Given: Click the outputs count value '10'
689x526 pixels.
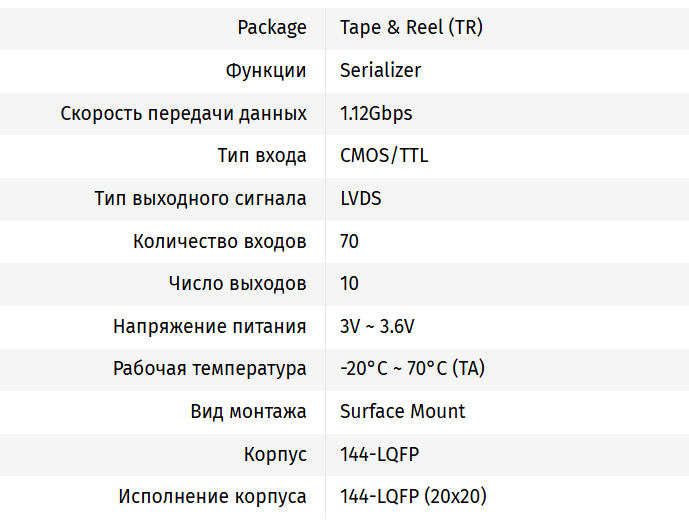Looking at the screenshot, I should click(349, 284).
